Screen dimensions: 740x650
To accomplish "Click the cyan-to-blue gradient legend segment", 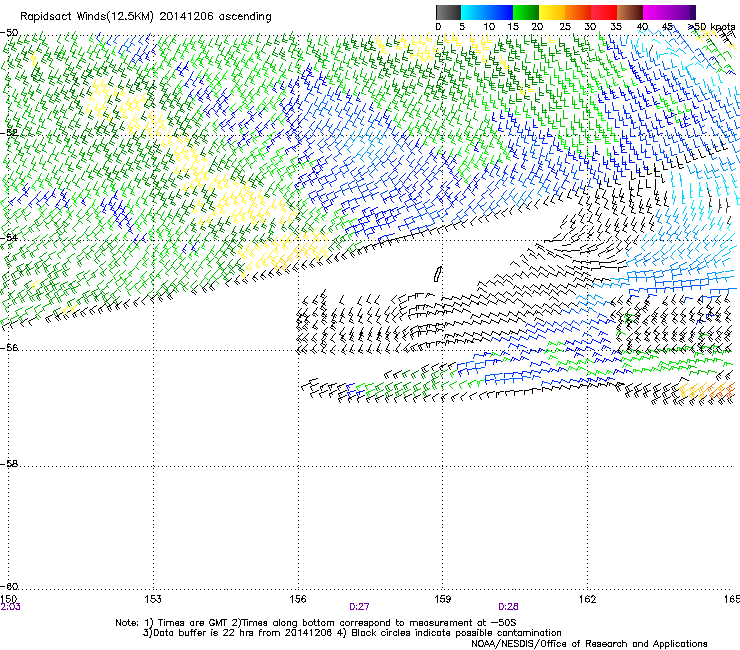I will tap(487, 12).
